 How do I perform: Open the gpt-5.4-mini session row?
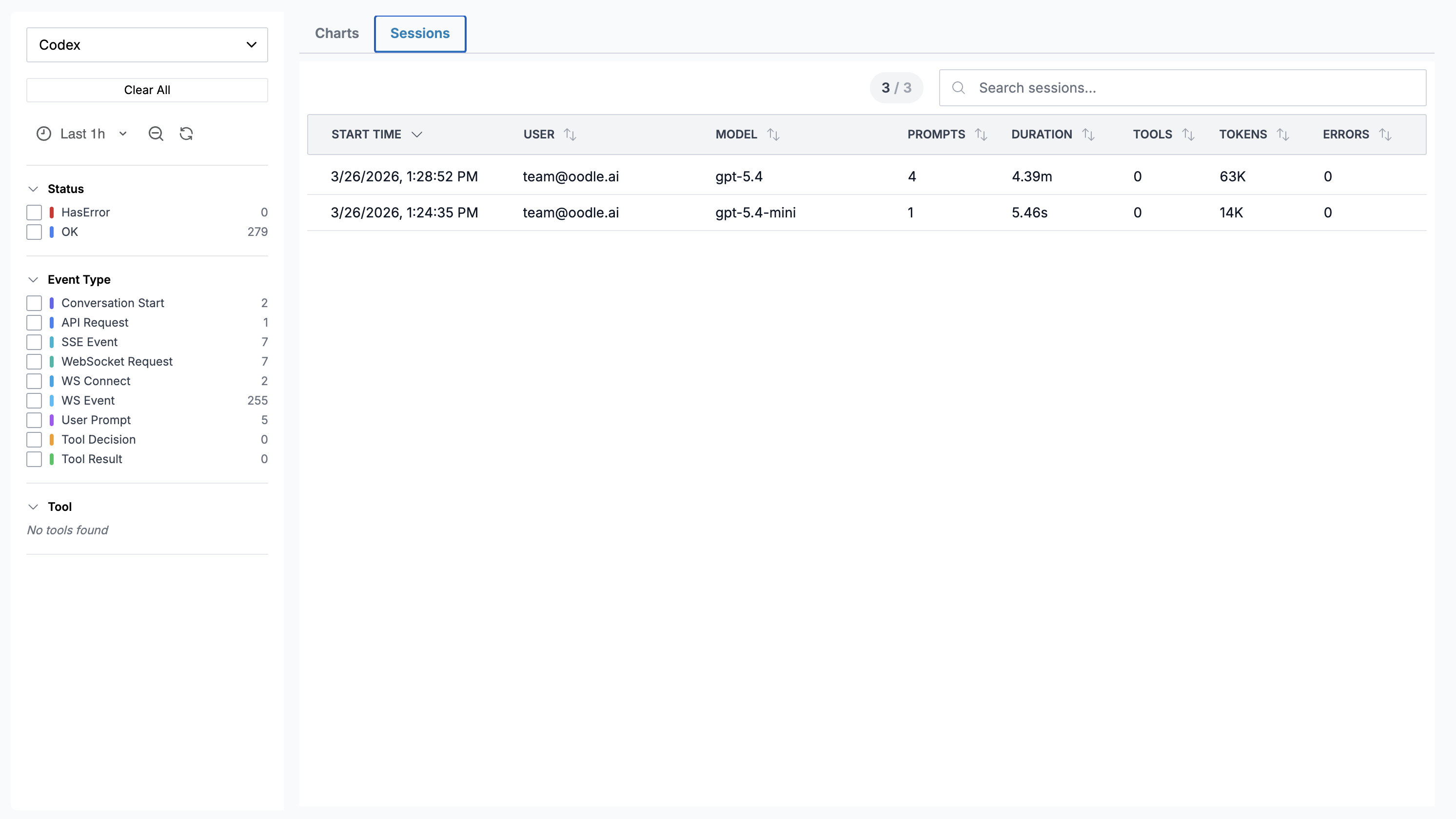pyautogui.click(x=755, y=213)
